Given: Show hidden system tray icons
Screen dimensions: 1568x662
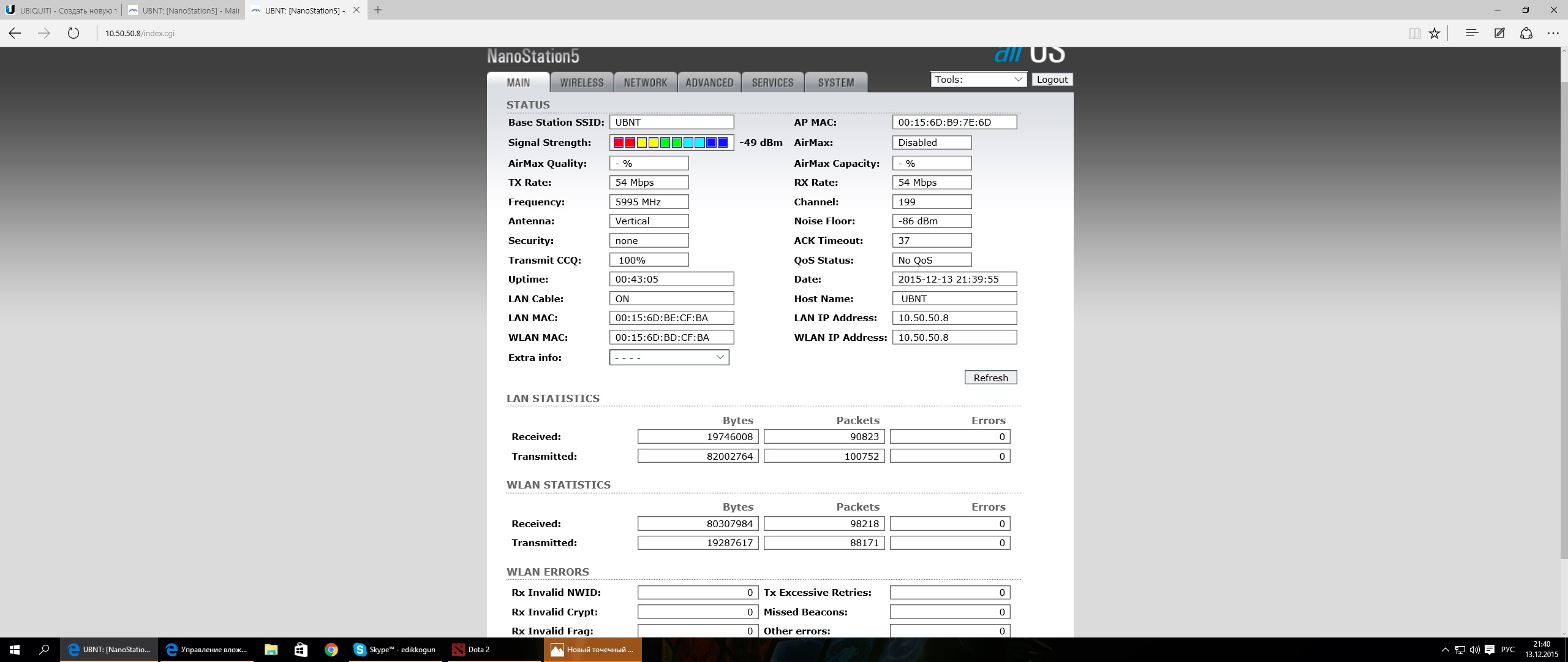Looking at the screenshot, I should [1445, 650].
